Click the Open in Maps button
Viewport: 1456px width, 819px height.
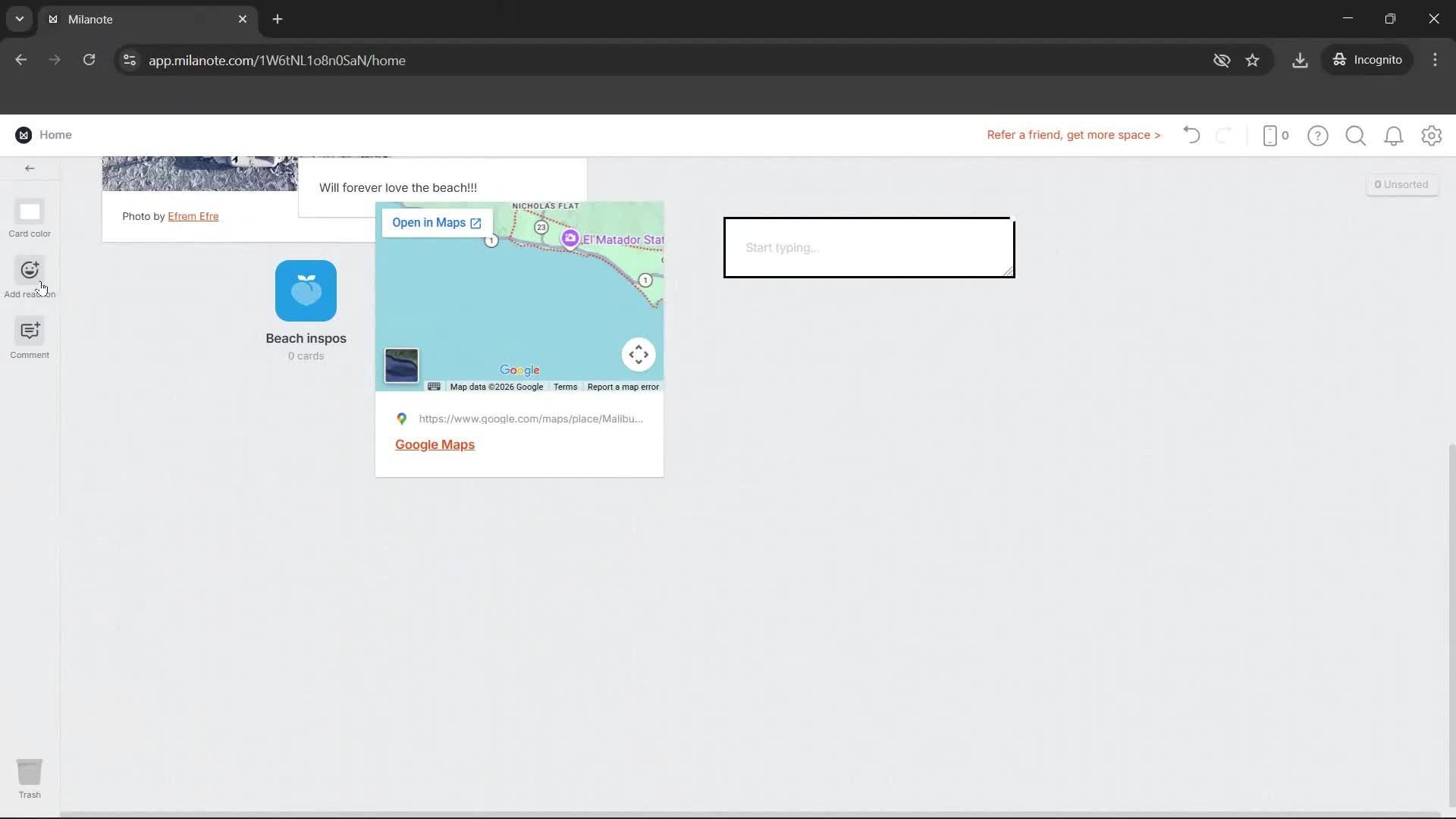(435, 222)
